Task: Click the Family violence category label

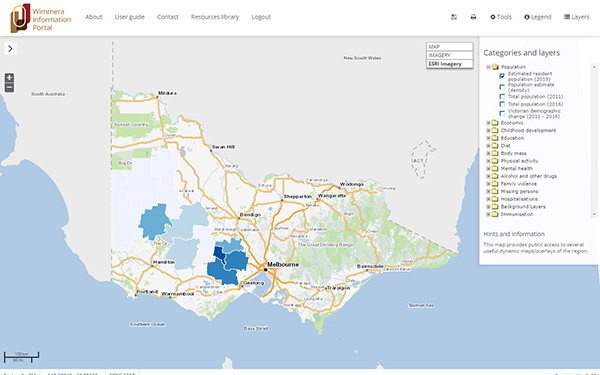Action: 519,184
